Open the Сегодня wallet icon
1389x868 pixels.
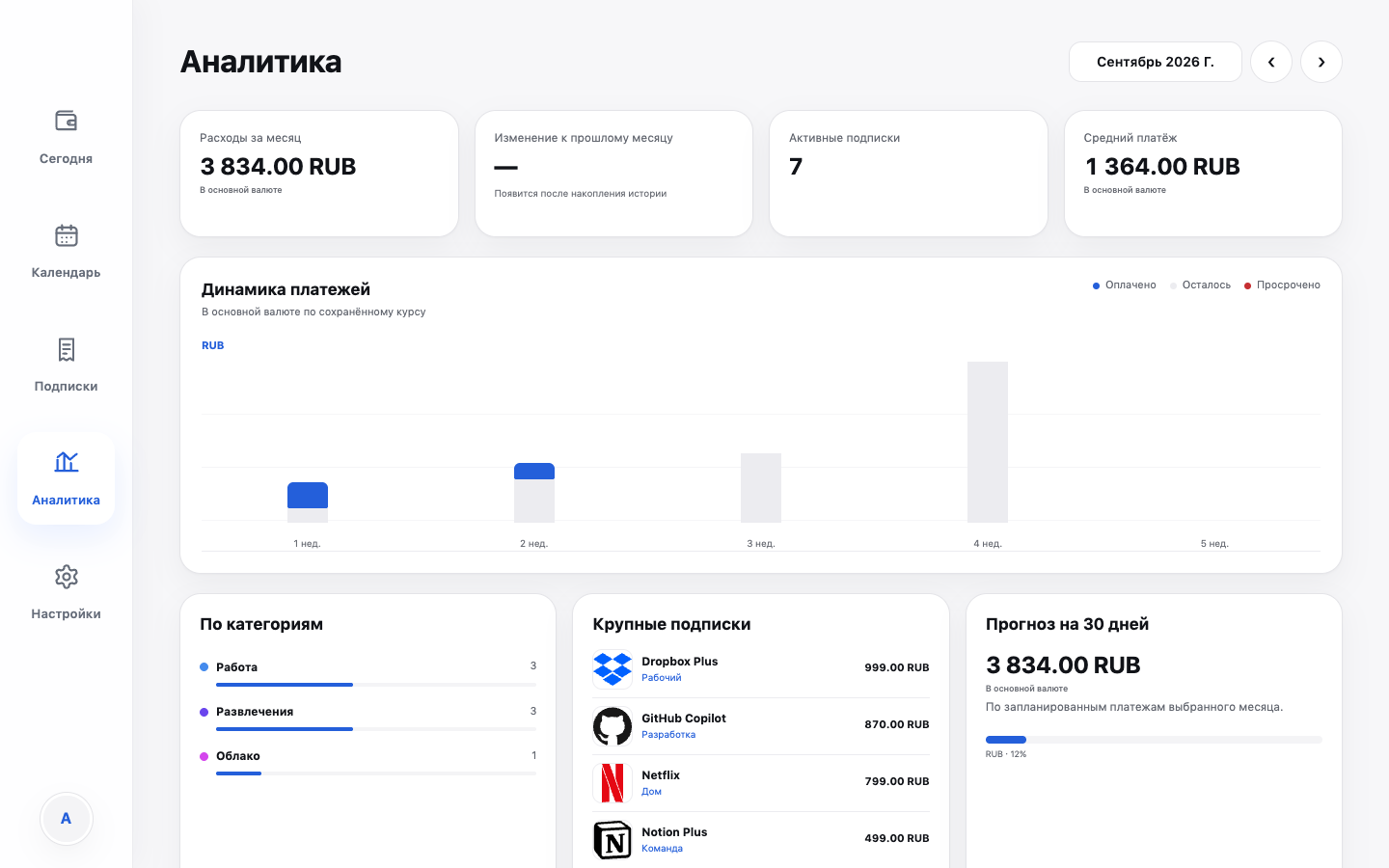(66, 121)
